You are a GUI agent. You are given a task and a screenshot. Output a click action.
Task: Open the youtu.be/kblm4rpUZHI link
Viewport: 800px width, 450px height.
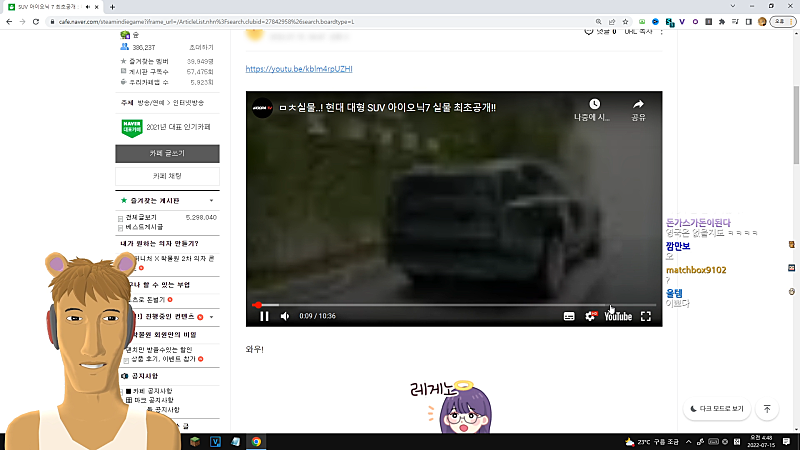tap(299, 69)
